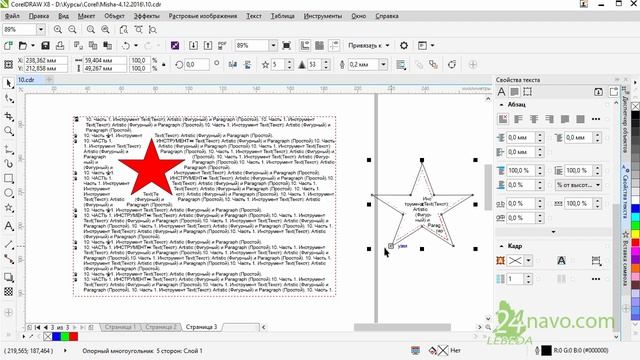Print the document

pos(60,46)
